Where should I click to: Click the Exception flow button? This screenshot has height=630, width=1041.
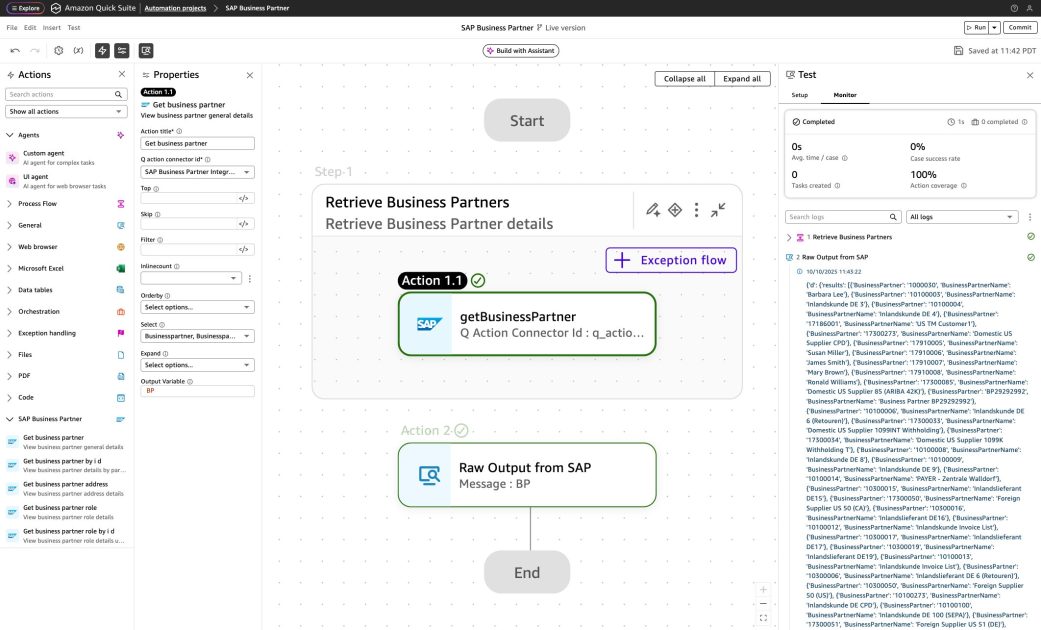coord(670,259)
